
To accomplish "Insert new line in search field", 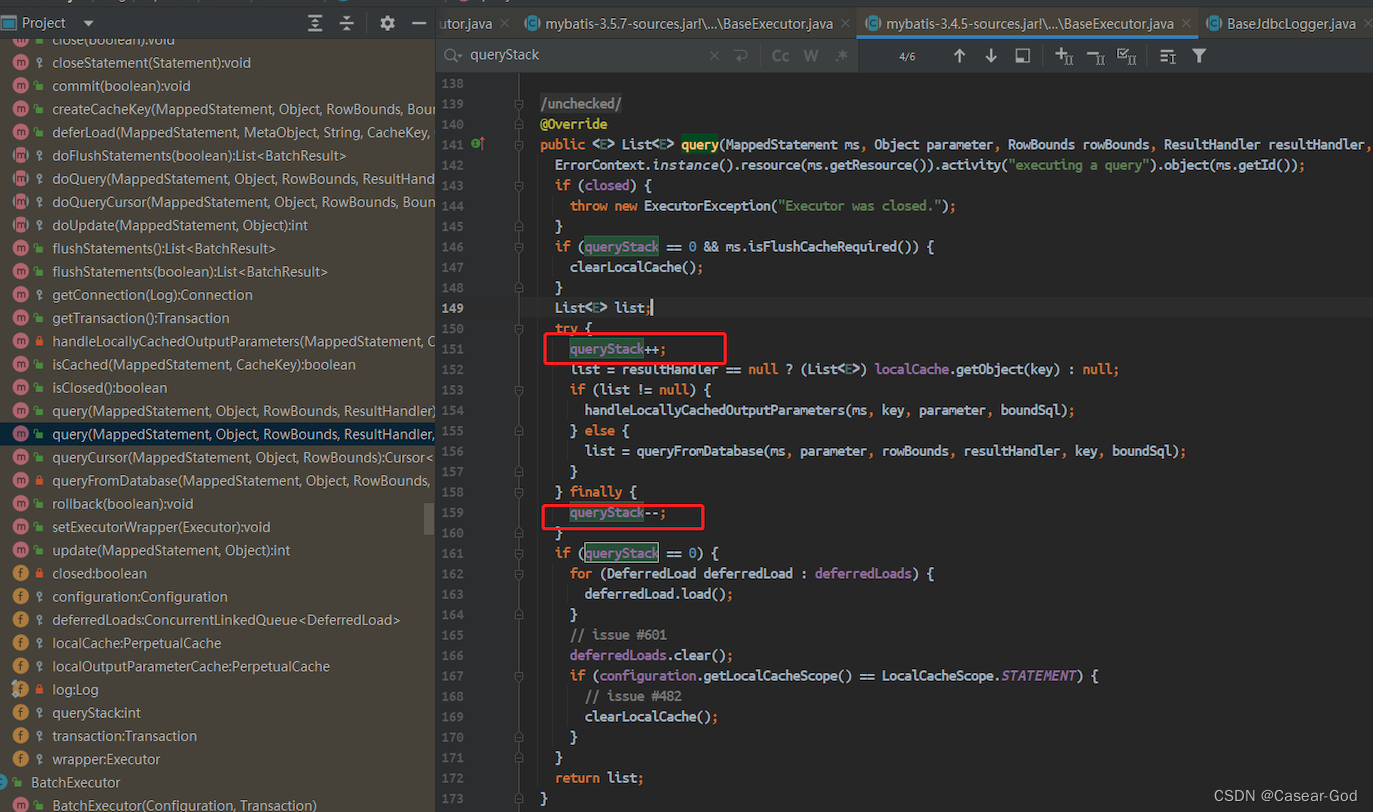I will [741, 56].
